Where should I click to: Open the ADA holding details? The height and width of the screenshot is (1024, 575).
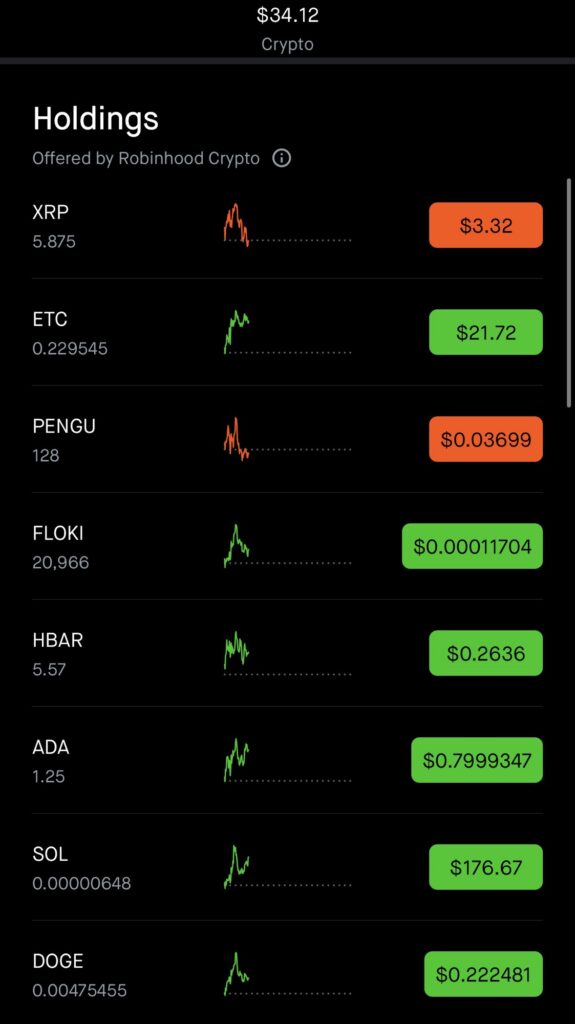(x=288, y=760)
